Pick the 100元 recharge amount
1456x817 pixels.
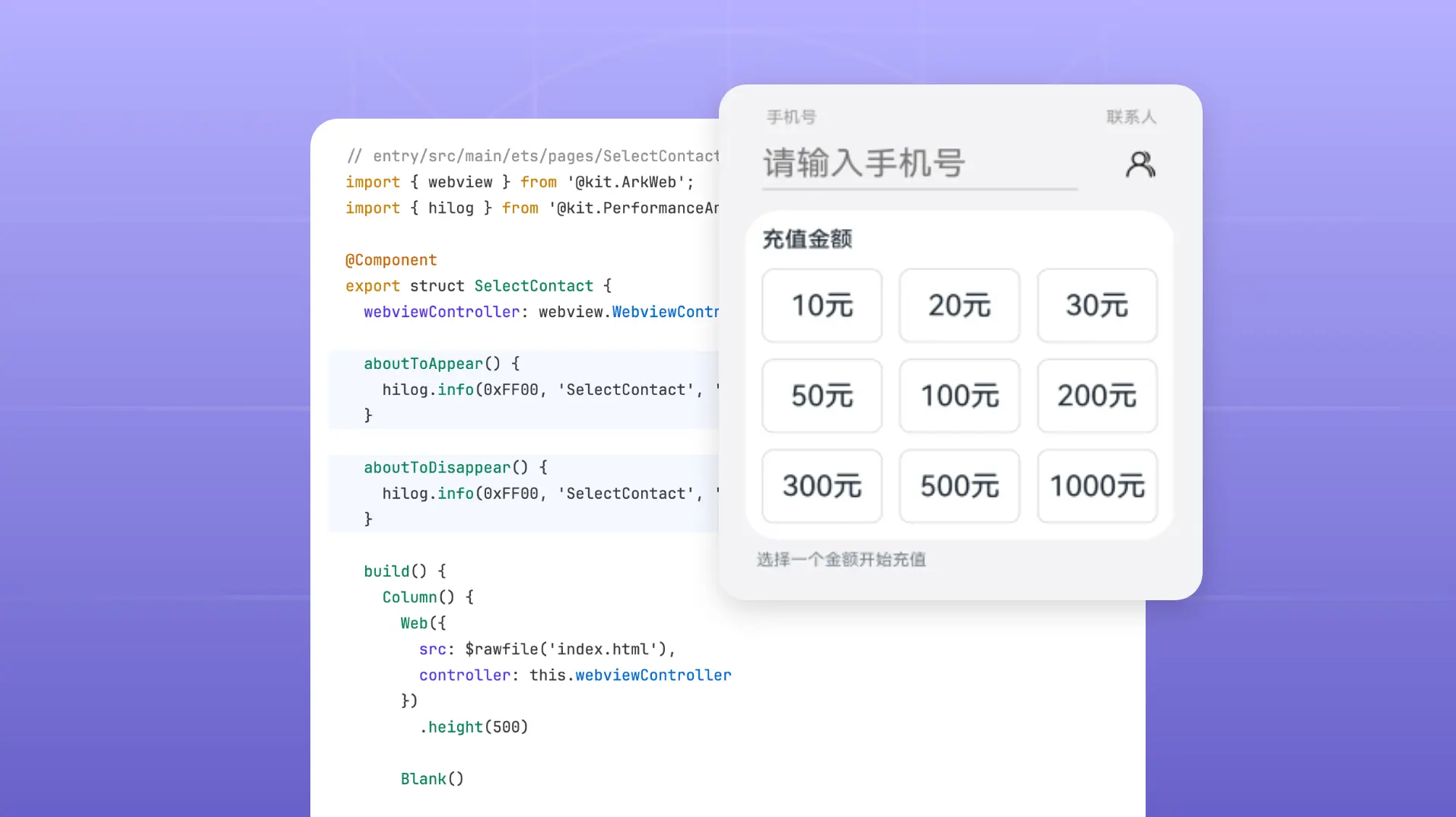coord(959,396)
